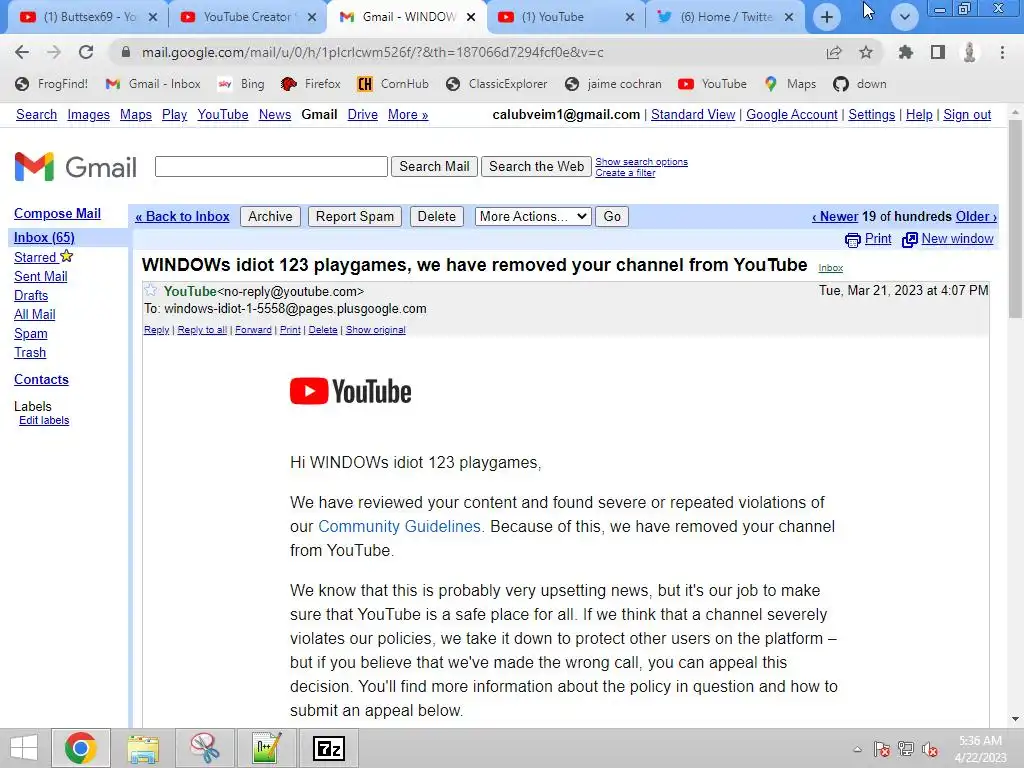Click the Search the Web button
1024x768 pixels.
click(536, 167)
